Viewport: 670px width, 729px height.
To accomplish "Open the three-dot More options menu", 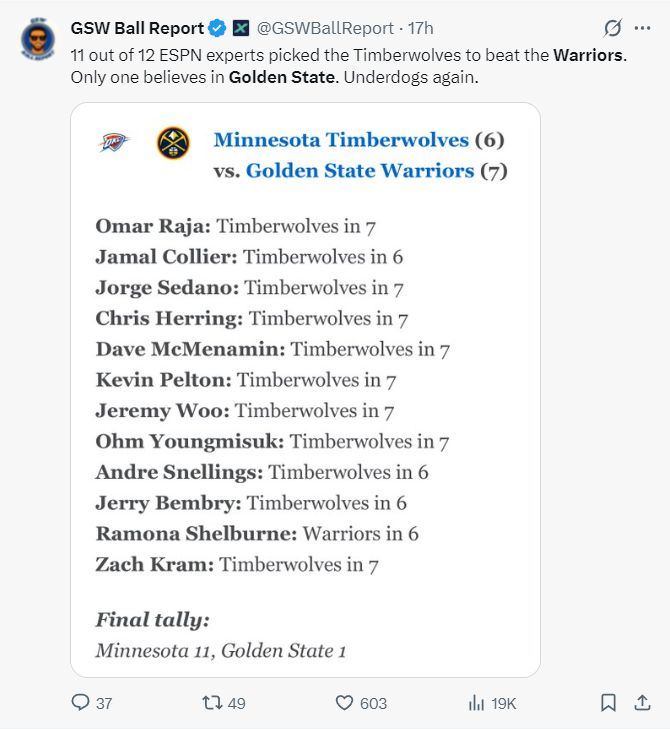I will point(642,28).
